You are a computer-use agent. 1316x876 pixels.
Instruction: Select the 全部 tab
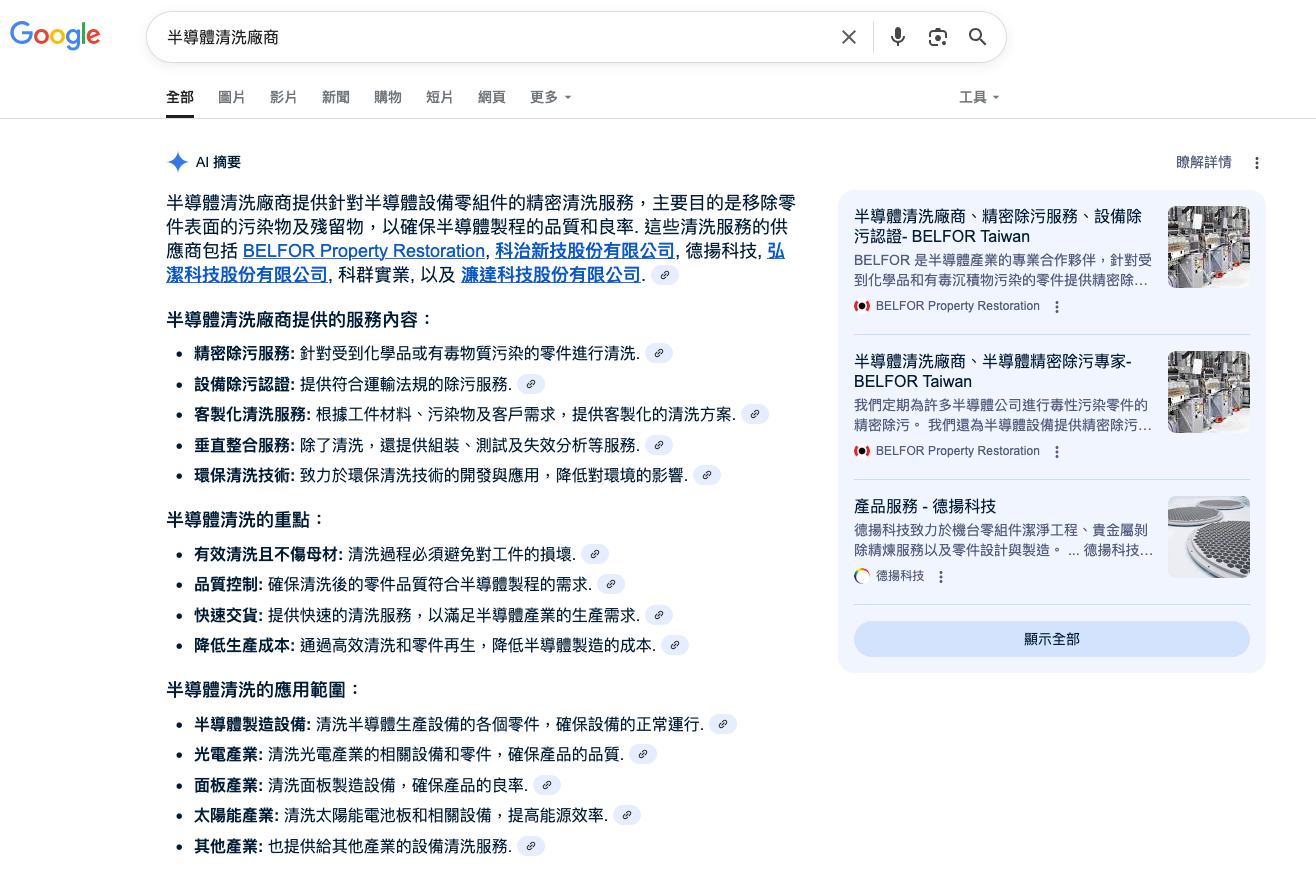tap(180, 97)
